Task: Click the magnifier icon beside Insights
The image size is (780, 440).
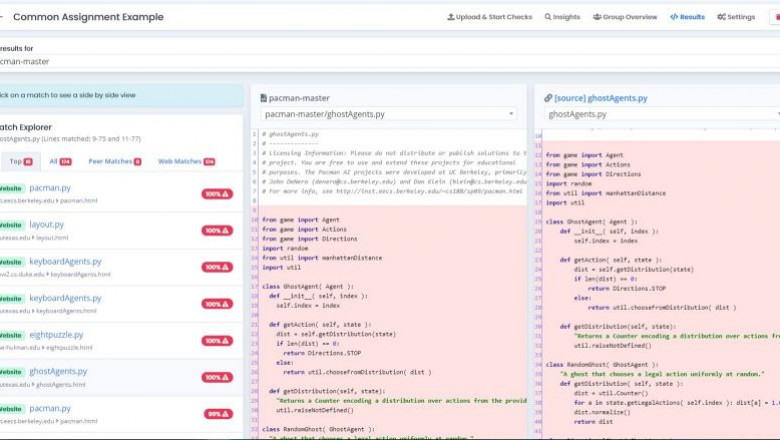Action: pyautogui.click(x=548, y=17)
